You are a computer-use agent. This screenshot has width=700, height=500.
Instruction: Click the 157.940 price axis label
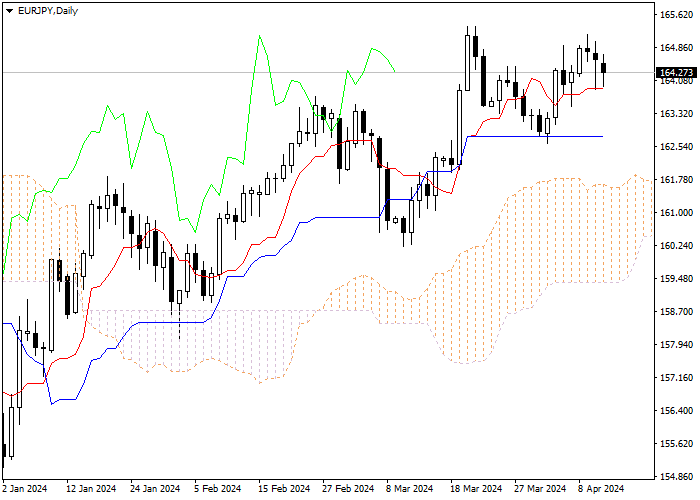coord(676,345)
